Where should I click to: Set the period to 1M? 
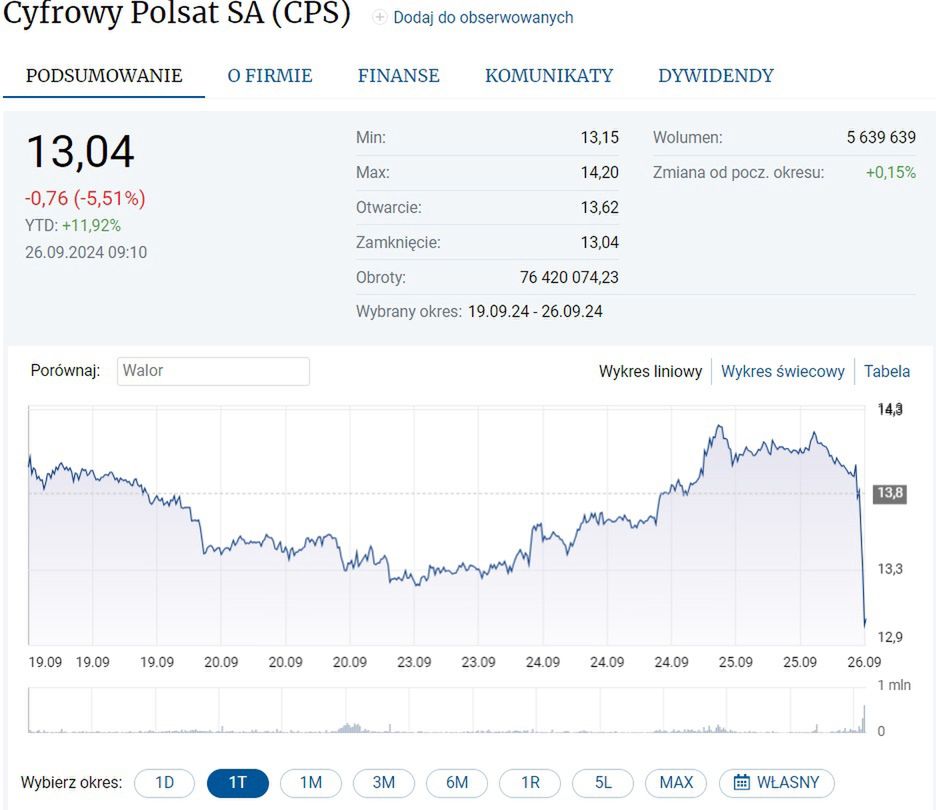pyautogui.click(x=311, y=783)
